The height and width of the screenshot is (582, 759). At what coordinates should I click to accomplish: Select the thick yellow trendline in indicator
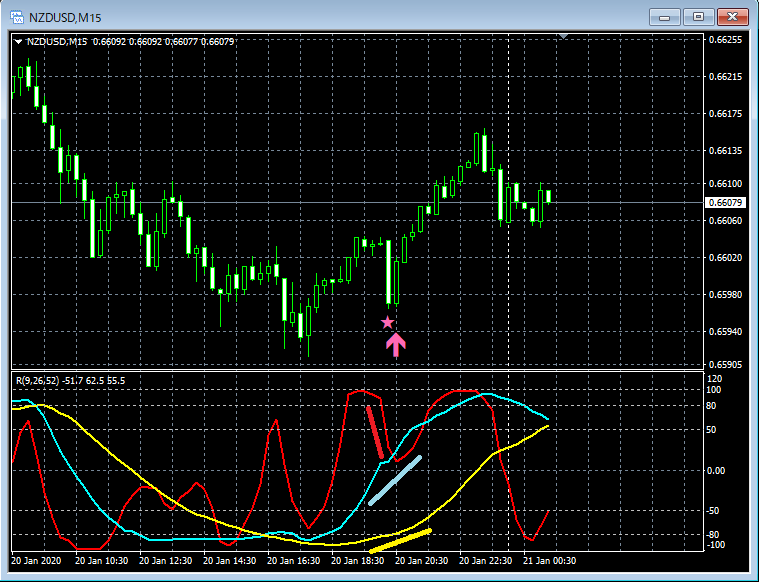tap(400, 541)
